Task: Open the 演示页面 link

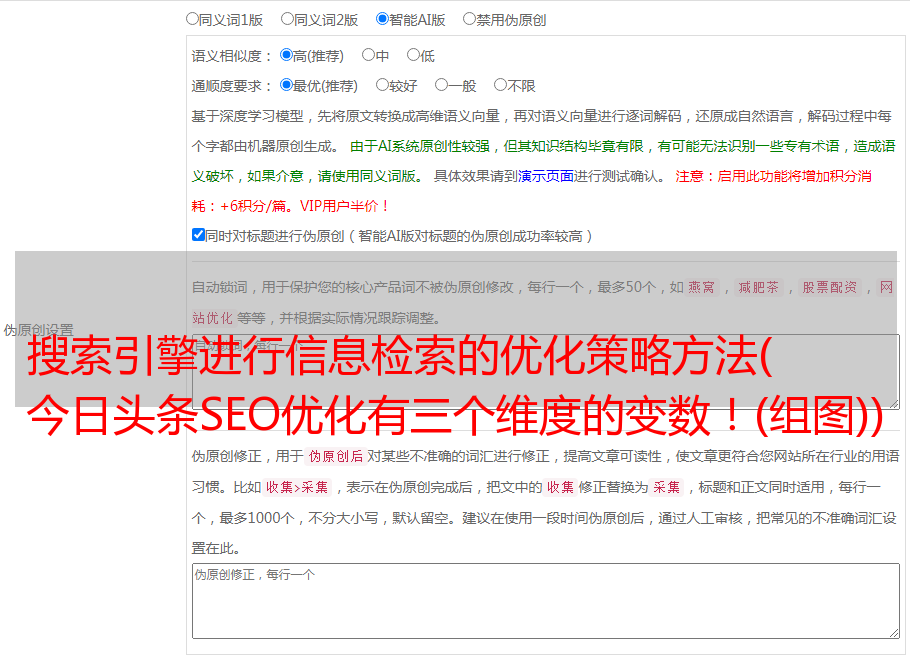Action: [546, 176]
